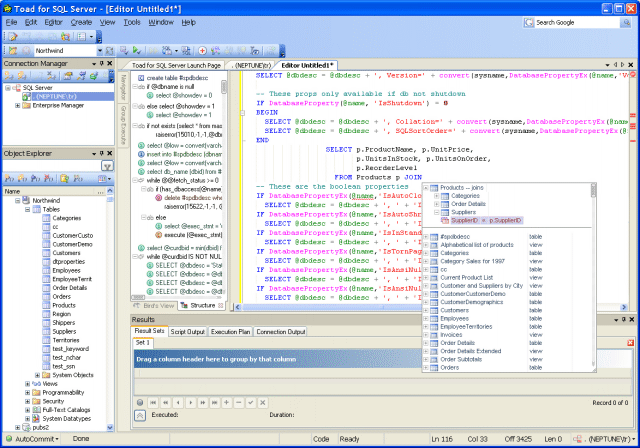Select the (NEPTUNE\tr) connection node
The image size is (640, 448).
[x=56, y=96]
